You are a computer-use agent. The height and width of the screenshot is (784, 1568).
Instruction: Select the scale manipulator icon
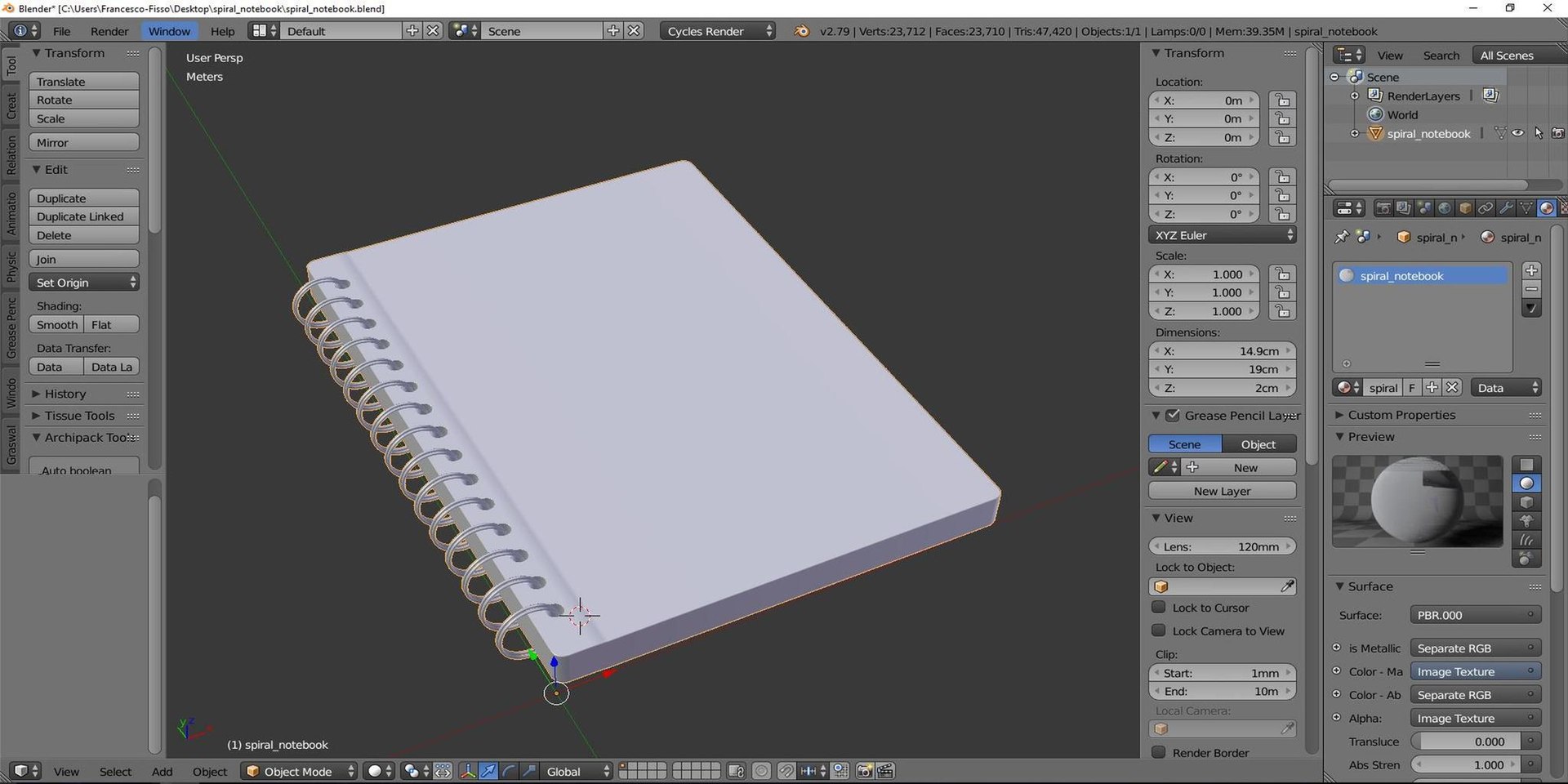click(529, 771)
